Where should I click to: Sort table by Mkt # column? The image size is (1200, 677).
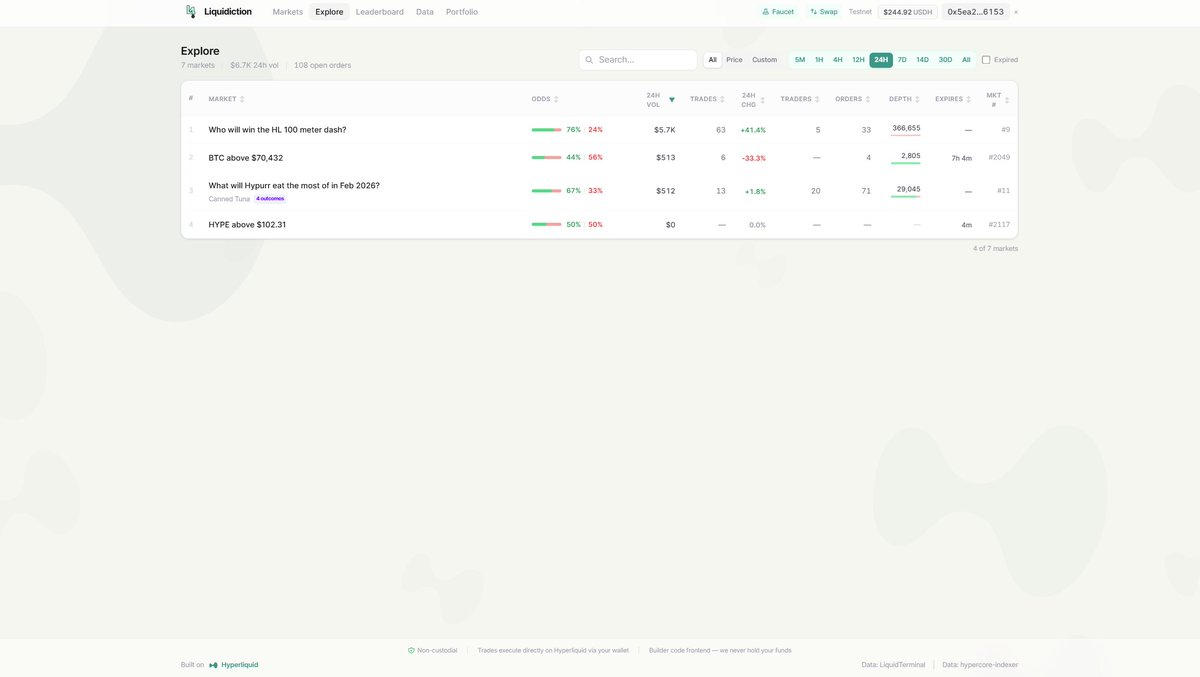[998, 99]
